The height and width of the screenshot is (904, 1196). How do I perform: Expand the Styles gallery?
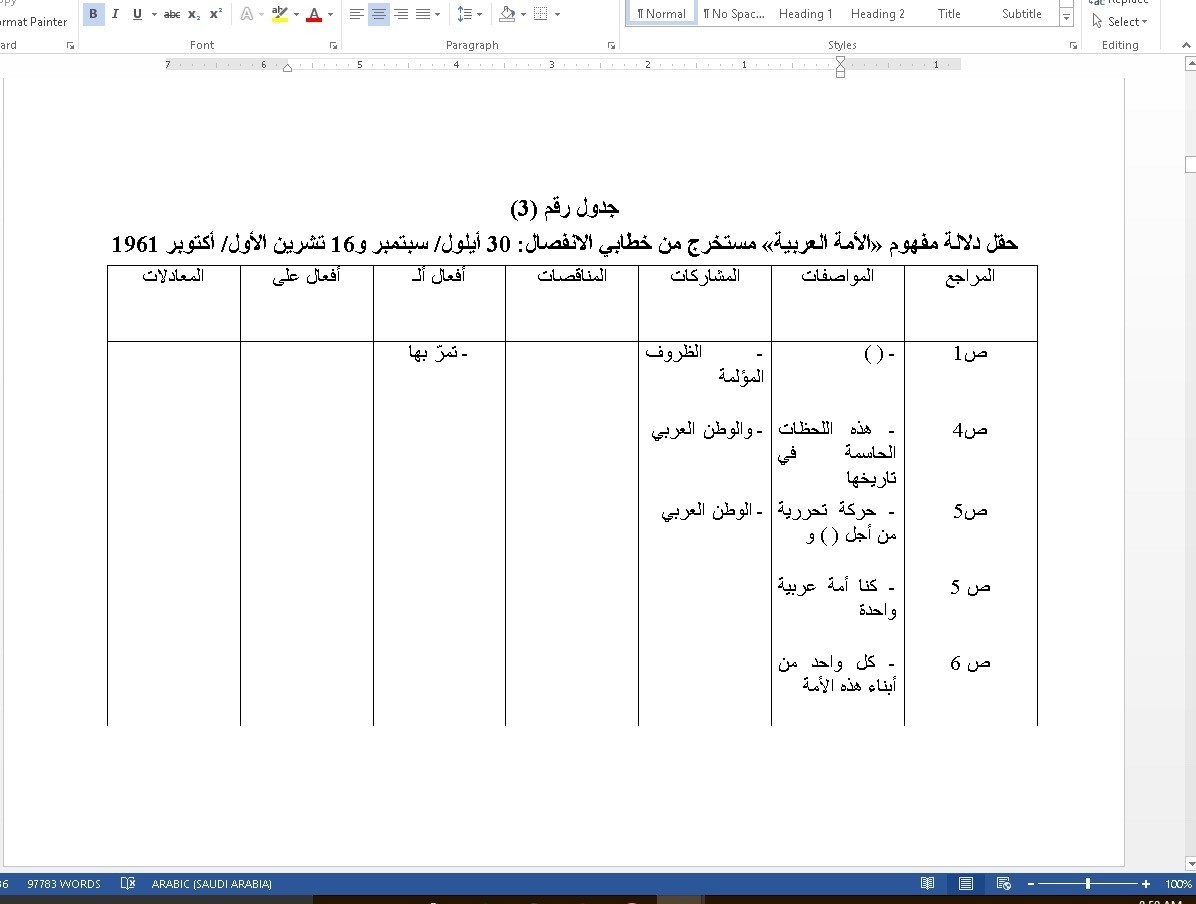[x=1066, y=17]
